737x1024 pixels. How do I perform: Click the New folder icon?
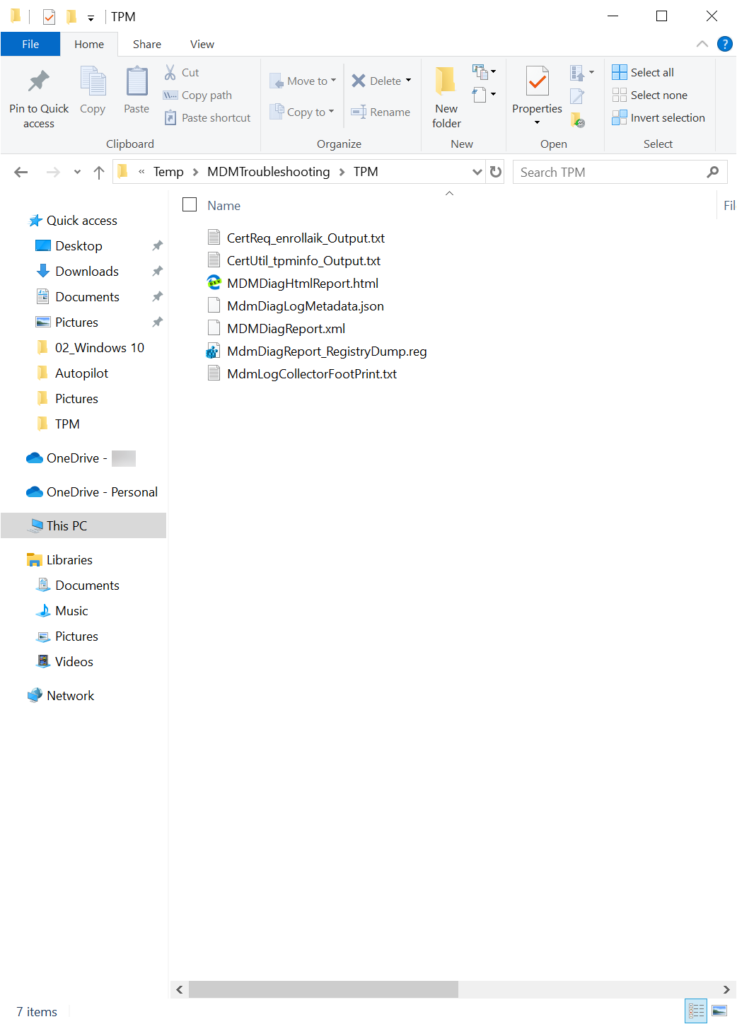(446, 81)
